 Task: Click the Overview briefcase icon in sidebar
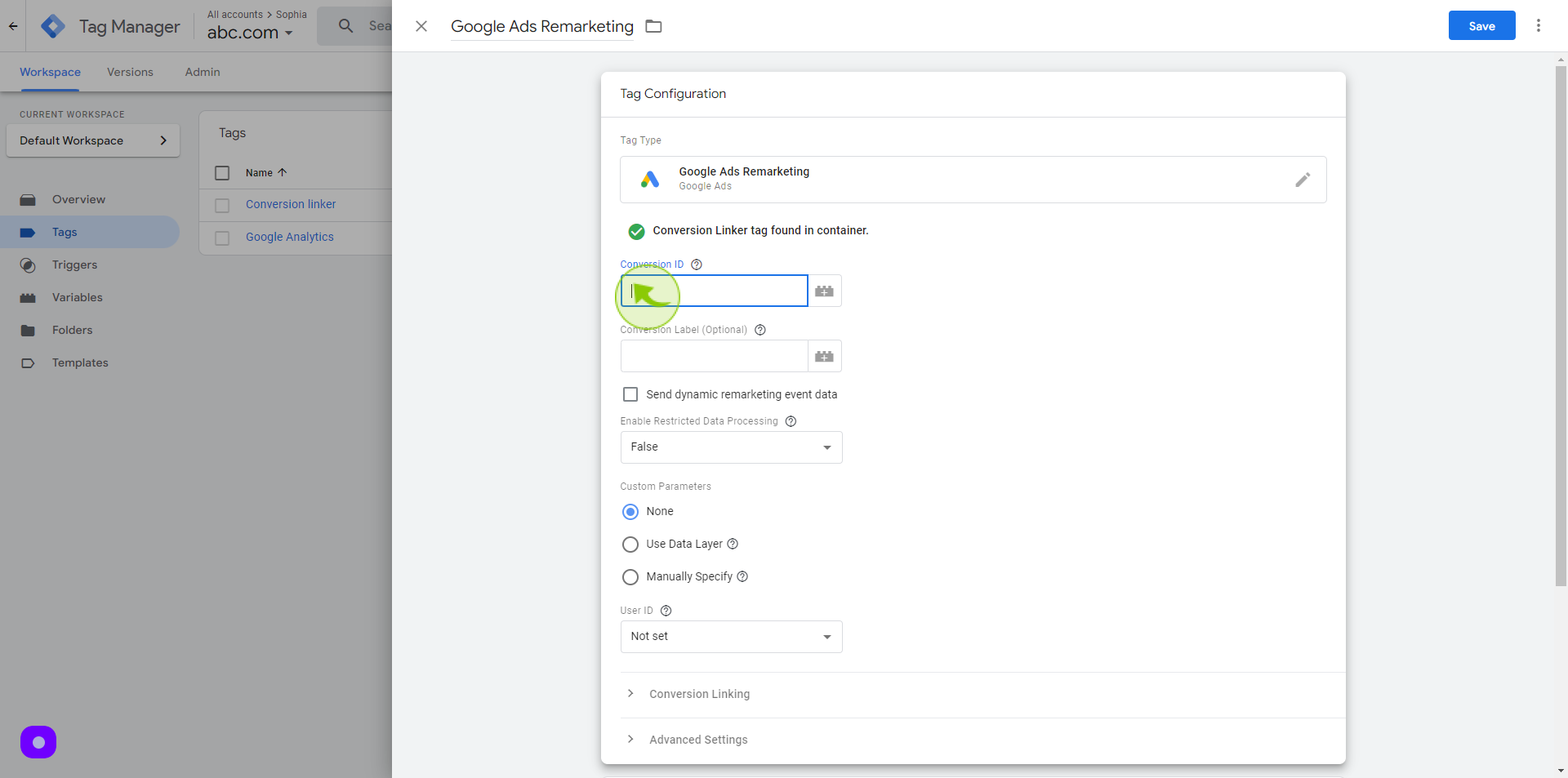click(28, 199)
